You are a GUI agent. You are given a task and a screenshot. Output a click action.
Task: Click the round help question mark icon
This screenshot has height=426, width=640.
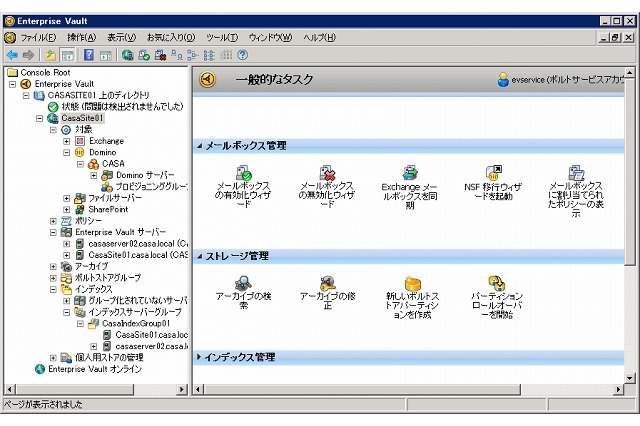pyautogui.click(x=242, y=55)
